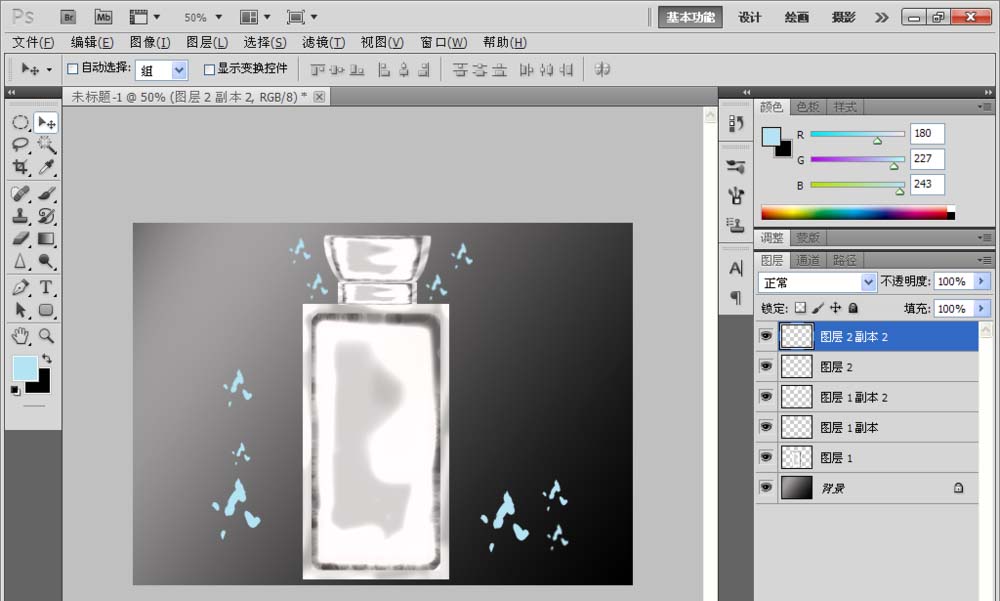Image resolution: width=1000 pixels, height=601 pixels.
Task: Select the Rounded Rectangle shape tool
Action: click(46, 310)
